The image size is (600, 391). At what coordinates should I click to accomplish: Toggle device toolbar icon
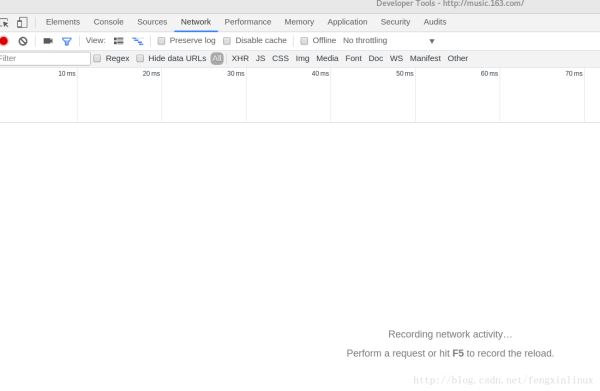point(22,22)
